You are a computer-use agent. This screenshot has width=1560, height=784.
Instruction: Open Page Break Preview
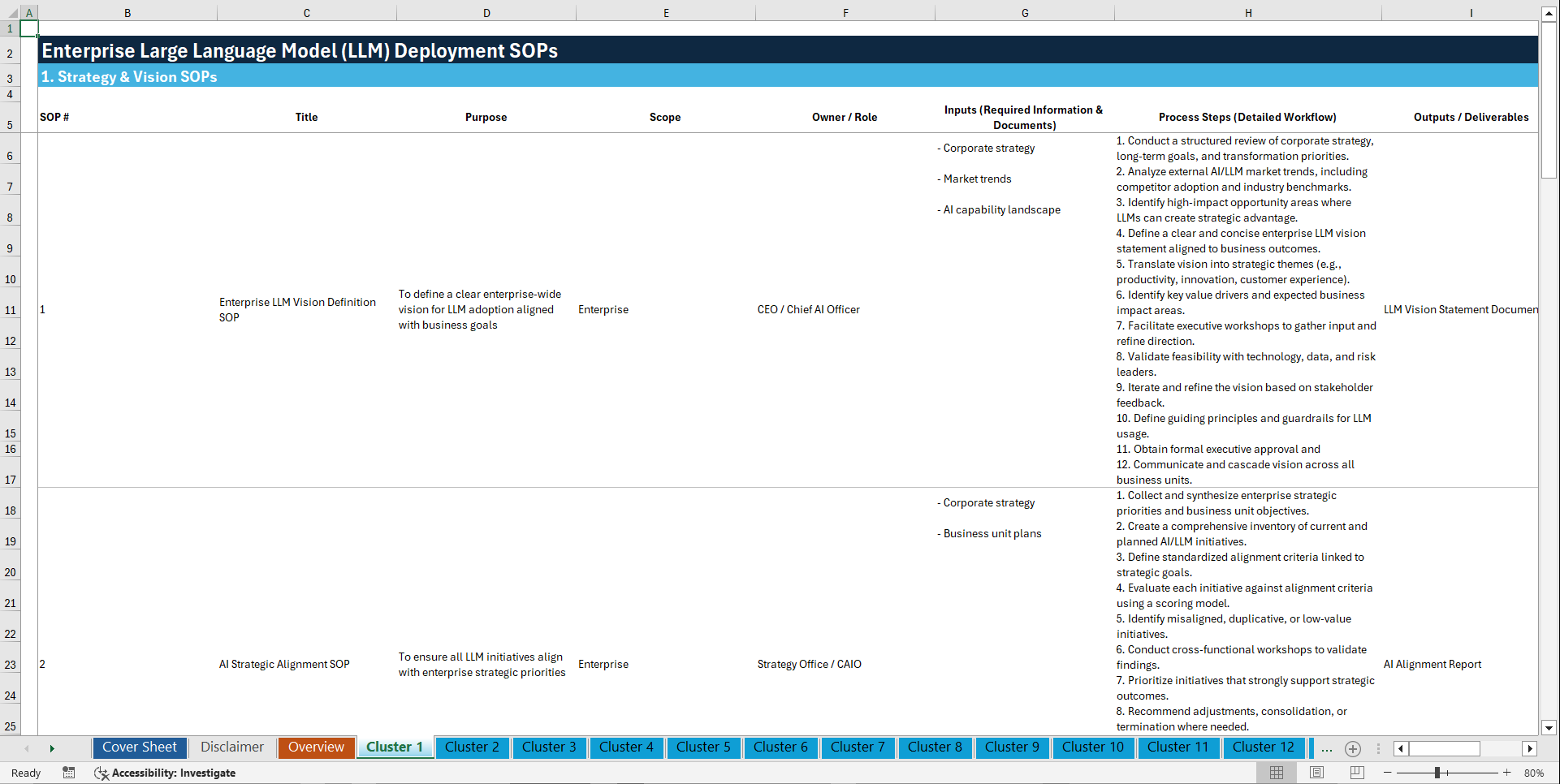pyautogui.click(x=1356, y=773)
